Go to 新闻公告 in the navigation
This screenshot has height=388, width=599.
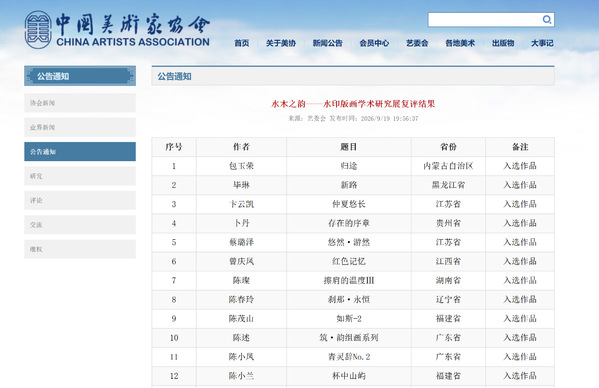point(327,43)
